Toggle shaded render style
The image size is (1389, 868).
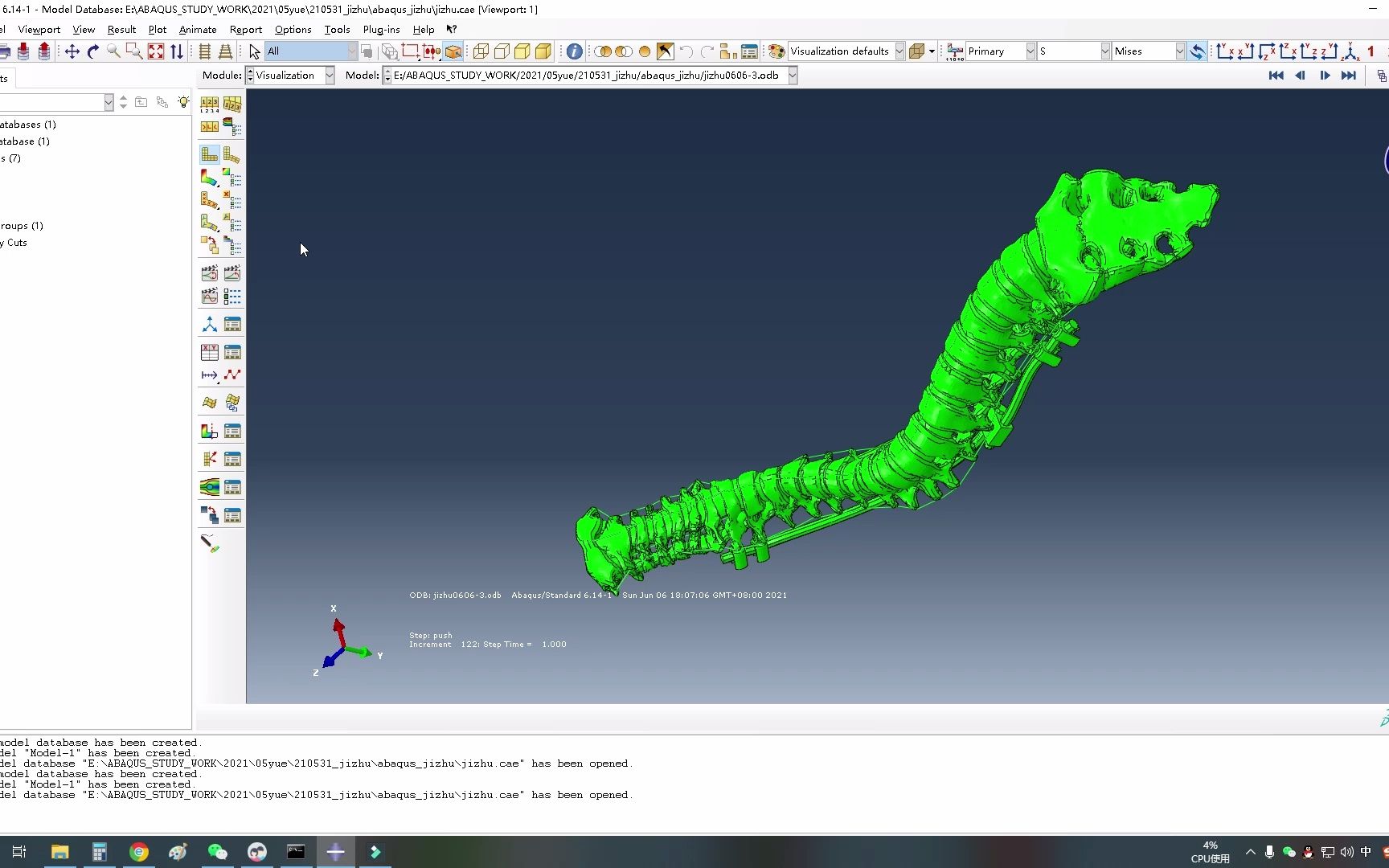[x=543, y=51]
